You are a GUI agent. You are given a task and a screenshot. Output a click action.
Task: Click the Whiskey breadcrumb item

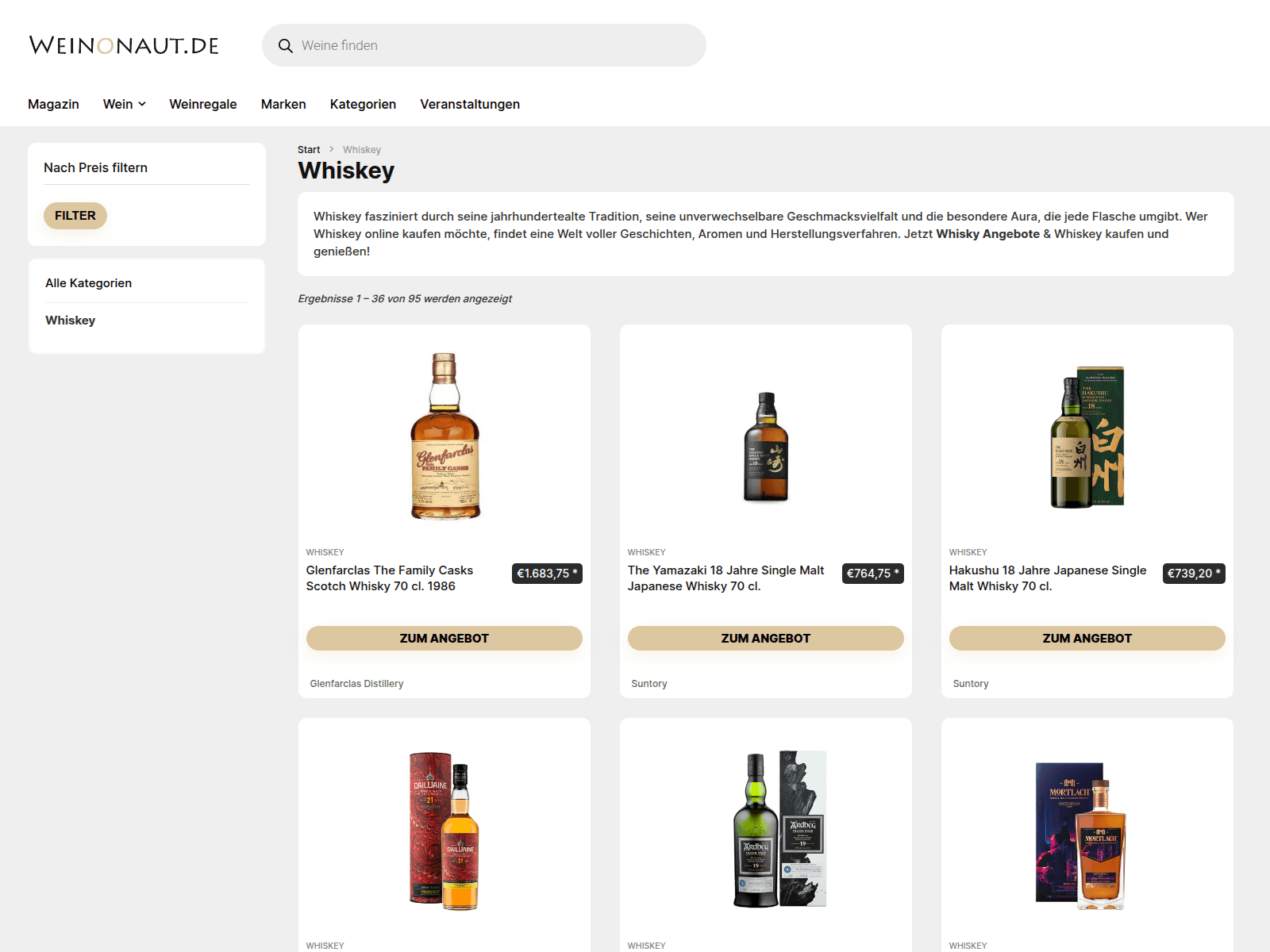[362, 150]
